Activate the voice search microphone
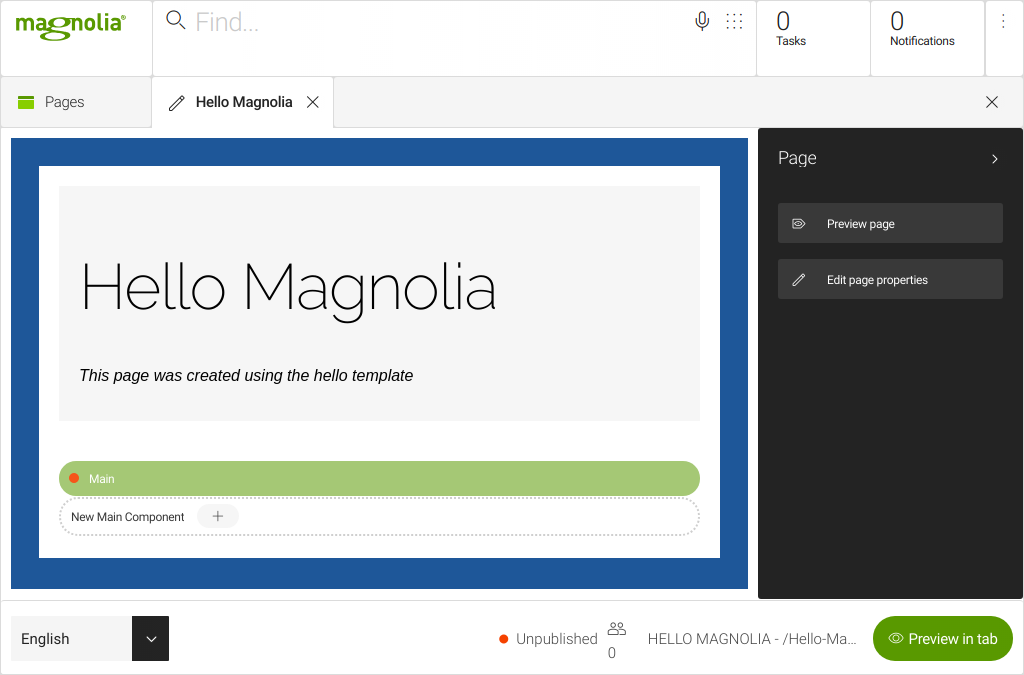The image size is (1024, 675). 702,22
